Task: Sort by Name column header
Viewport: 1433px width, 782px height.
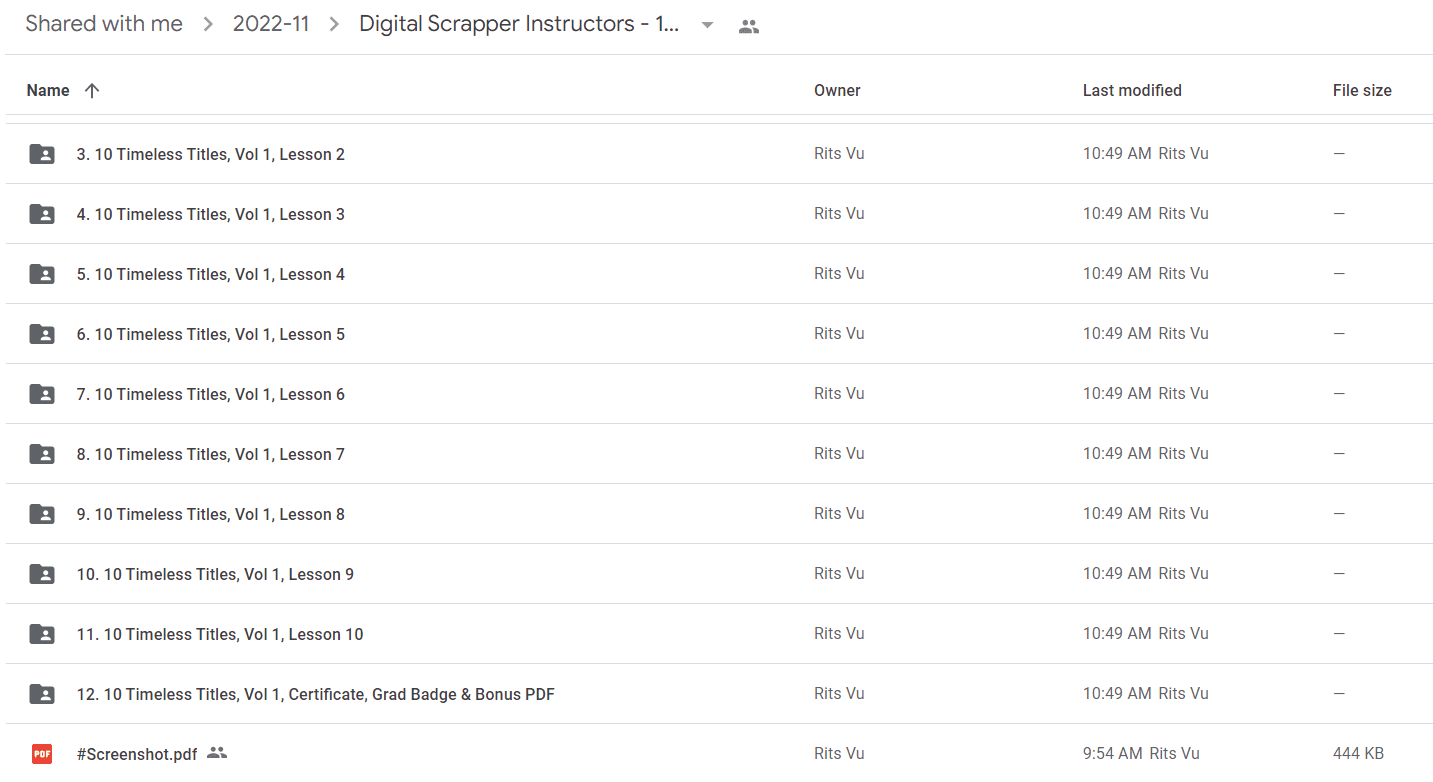Action: coord(48,91)
